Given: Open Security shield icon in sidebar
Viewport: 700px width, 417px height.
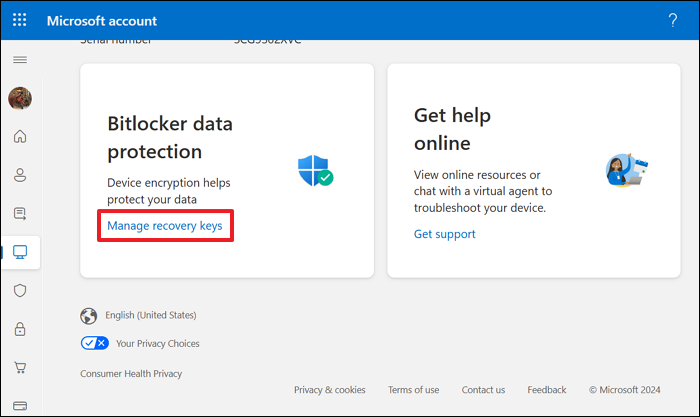Looking at the screenshot, I should 20,290.
